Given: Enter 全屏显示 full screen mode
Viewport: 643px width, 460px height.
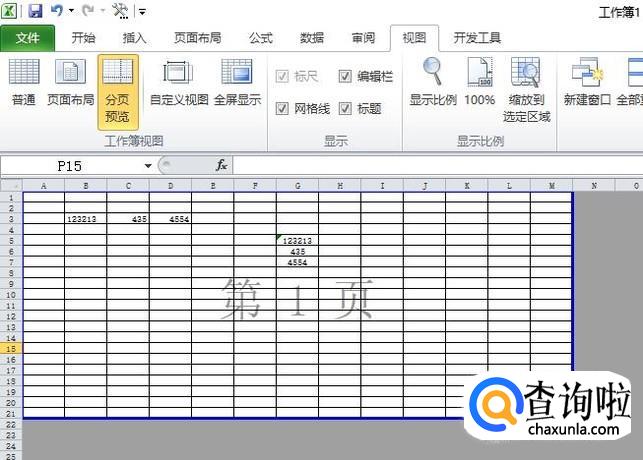Looking at the screenshot, I should pos(237,82).
